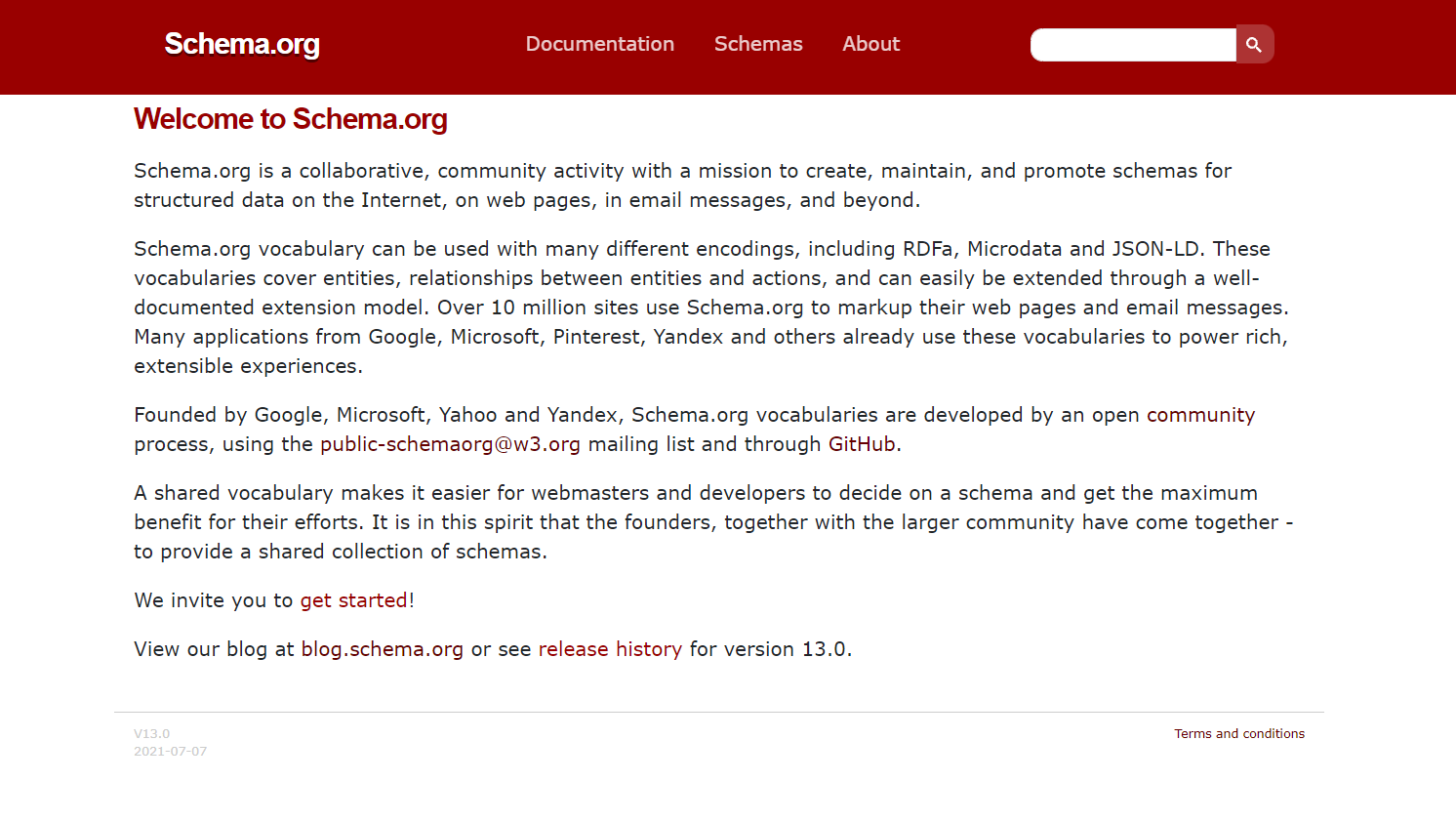View the release history link

tap(610, 649)
